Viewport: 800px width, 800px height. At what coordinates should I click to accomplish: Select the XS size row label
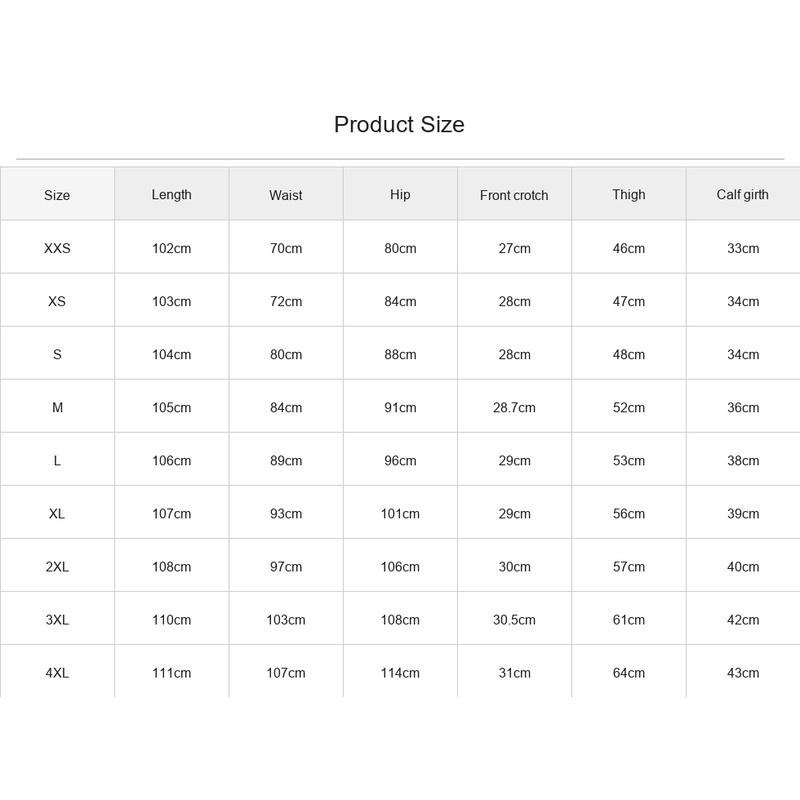pos(57,301)
